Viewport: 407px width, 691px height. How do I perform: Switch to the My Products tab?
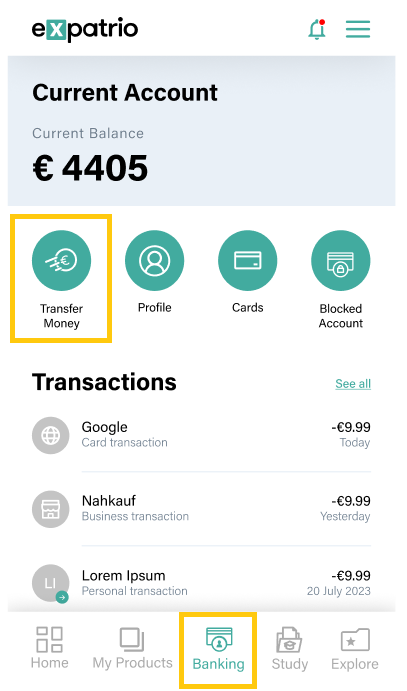click(x=132, y=648)
